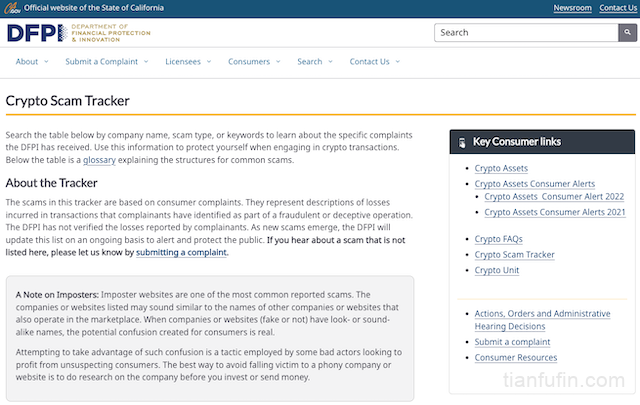
Task: Follow the glossary link
Action: [99, 160]
